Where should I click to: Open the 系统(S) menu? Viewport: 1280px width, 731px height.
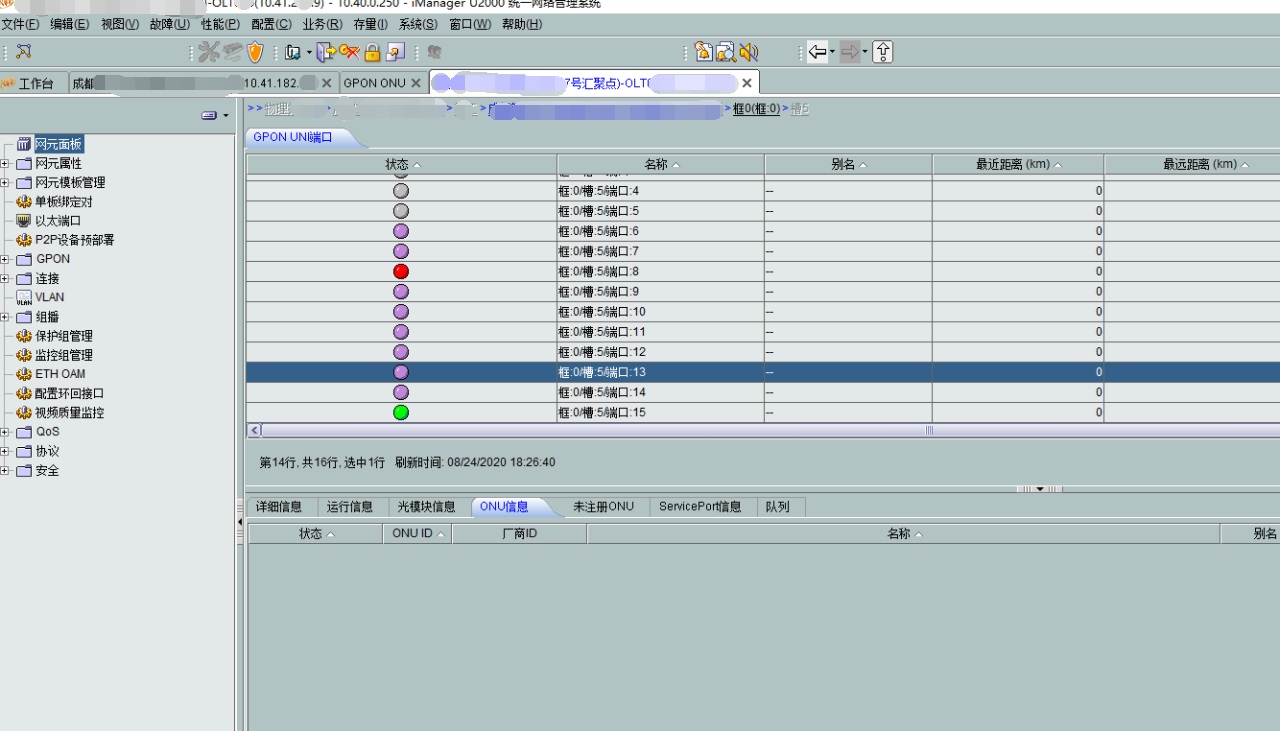(419, 24)
